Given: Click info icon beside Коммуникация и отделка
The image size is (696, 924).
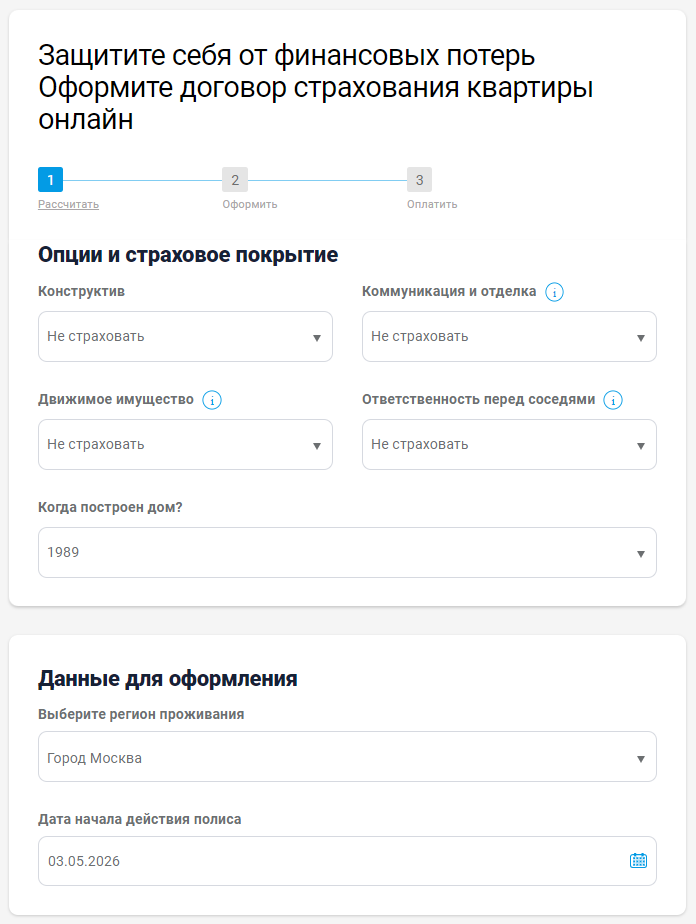Looking at the screenshot, I should point(555,292).
